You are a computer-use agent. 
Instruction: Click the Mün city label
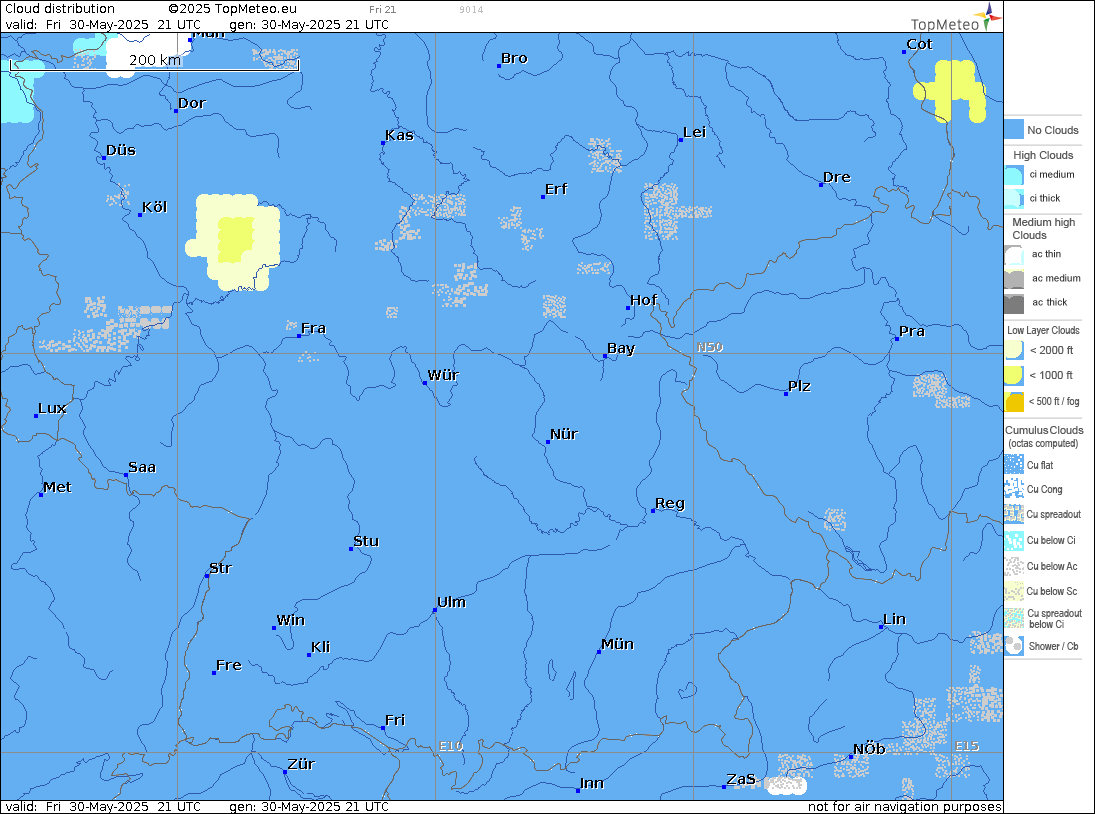(x=617, y=644)
